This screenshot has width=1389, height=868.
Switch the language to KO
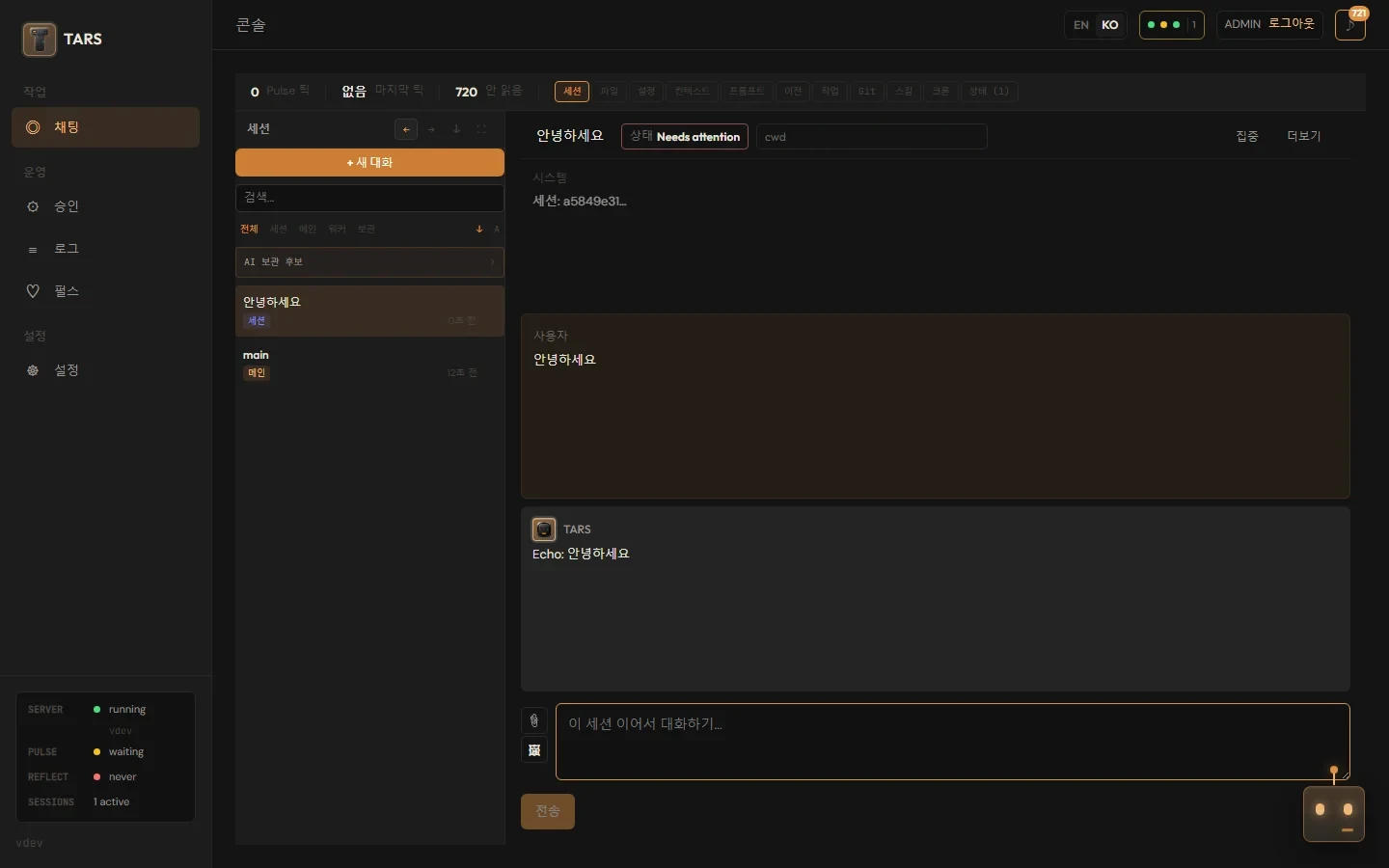(1110, 25)
